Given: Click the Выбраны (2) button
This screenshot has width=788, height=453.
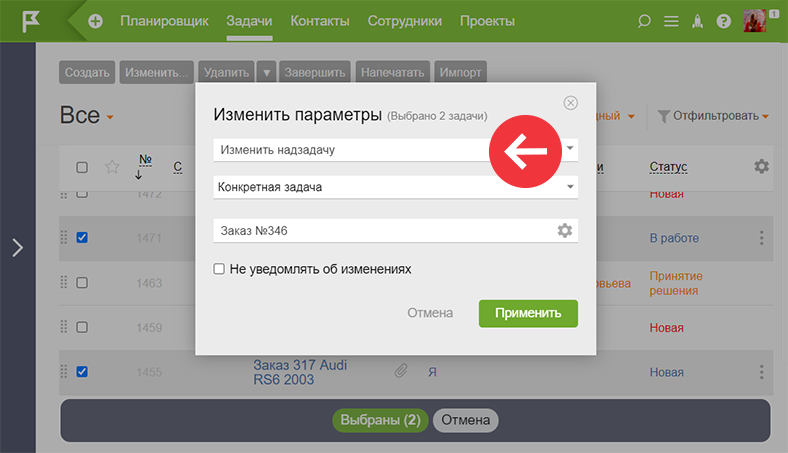Looking at the screenshot, I should tap(380, 420).
